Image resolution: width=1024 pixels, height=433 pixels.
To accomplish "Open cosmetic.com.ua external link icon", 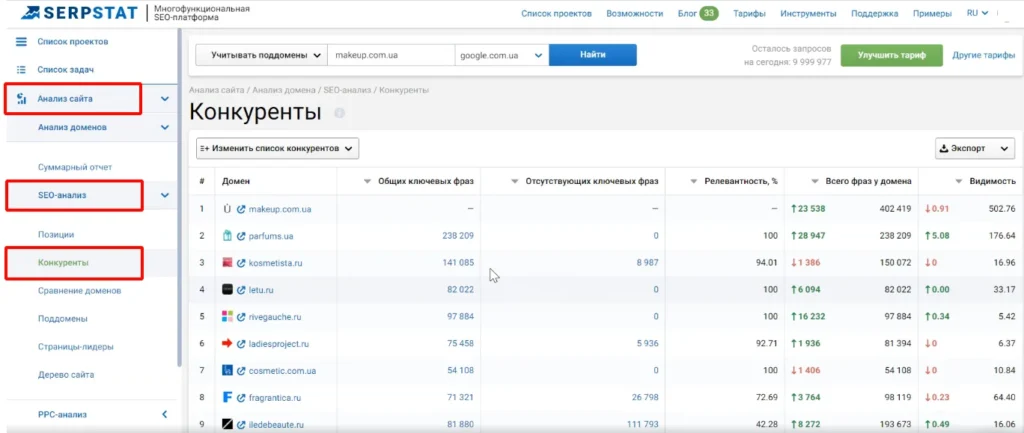I will point(241,371).
